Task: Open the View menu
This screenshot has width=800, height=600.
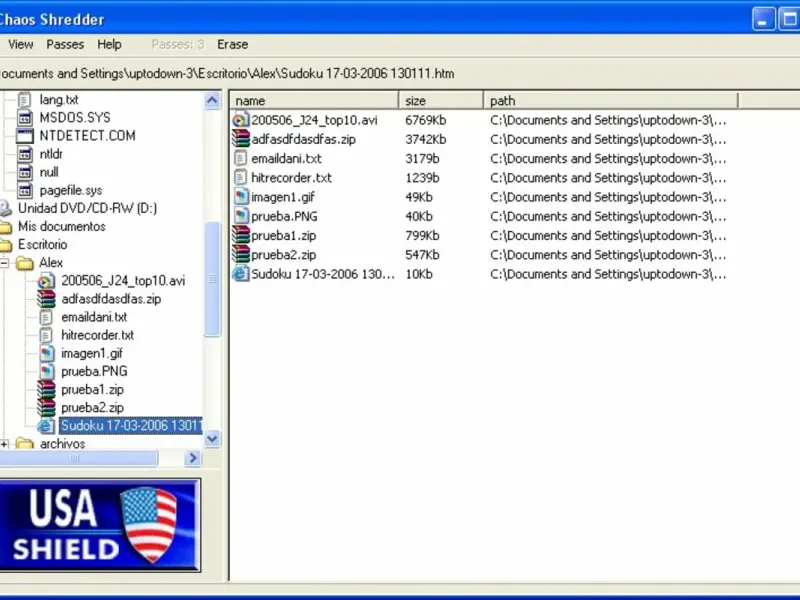Action: point(20,44)
